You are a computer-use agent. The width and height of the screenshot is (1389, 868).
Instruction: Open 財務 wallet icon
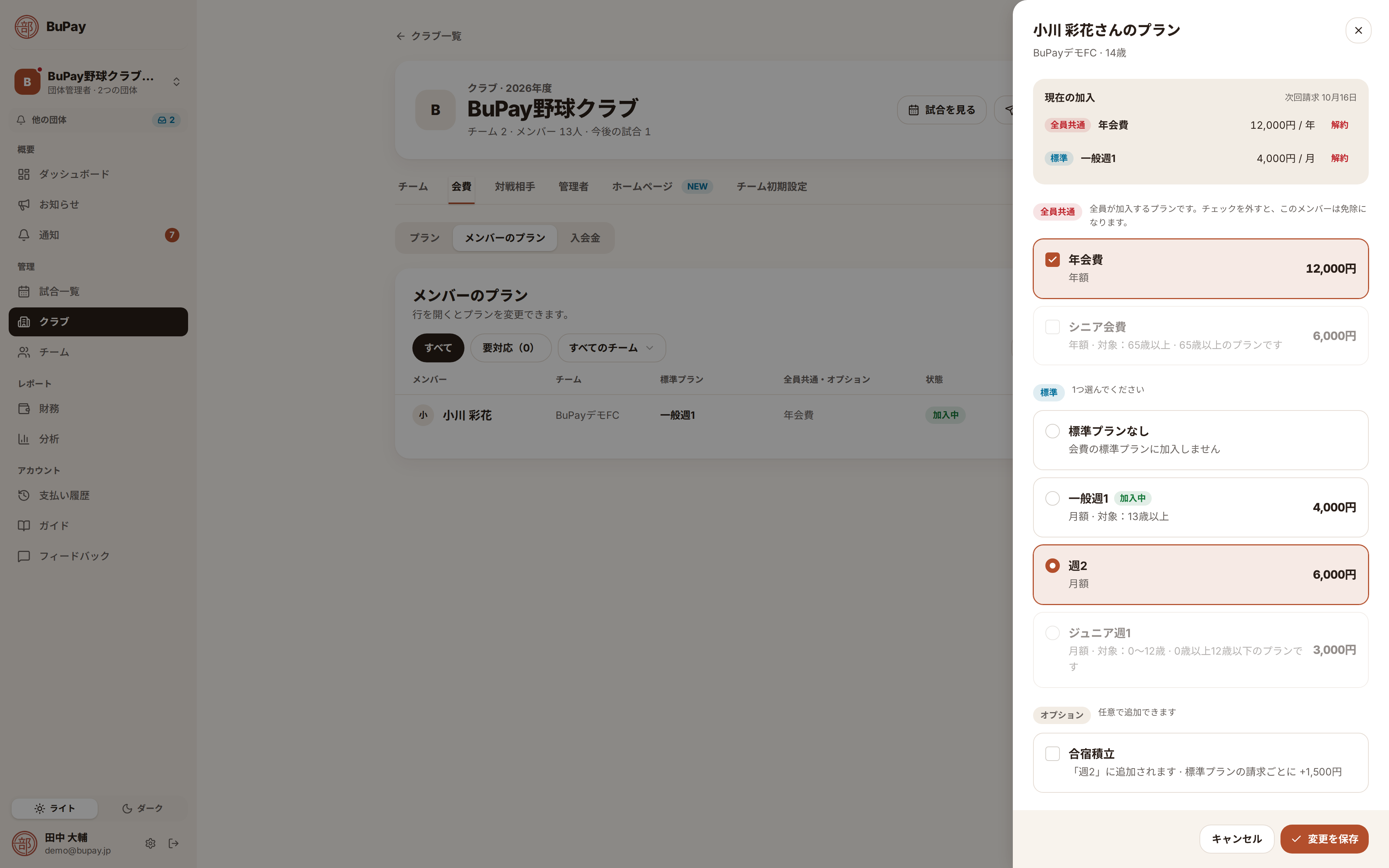pos(24,409)
